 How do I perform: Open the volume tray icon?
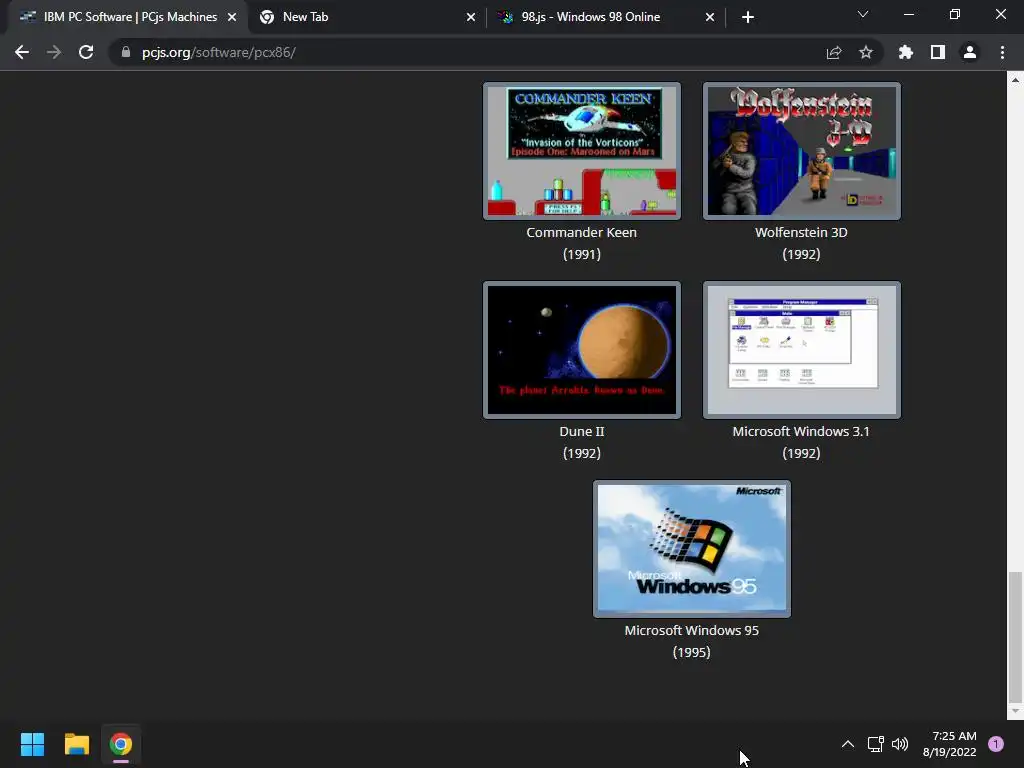900,744
